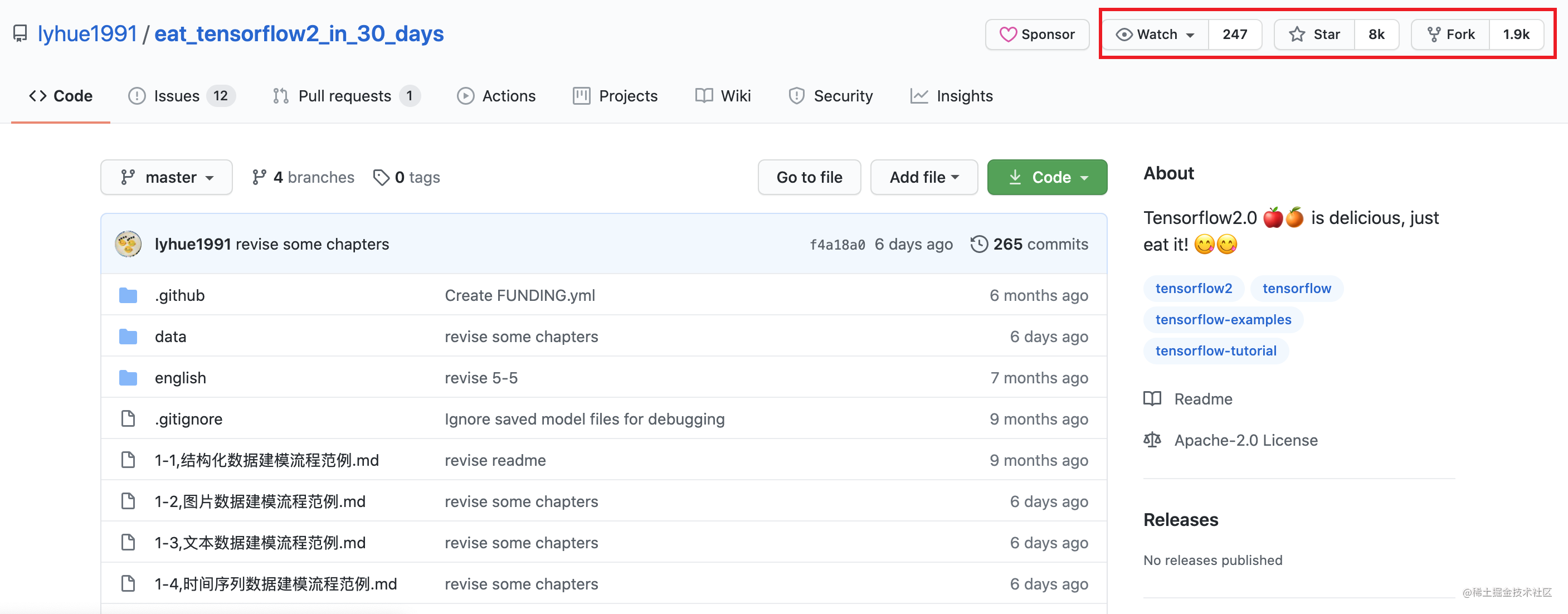Open the Pull requests tab
The image size is (1568, 614).
tap(347, 96)
